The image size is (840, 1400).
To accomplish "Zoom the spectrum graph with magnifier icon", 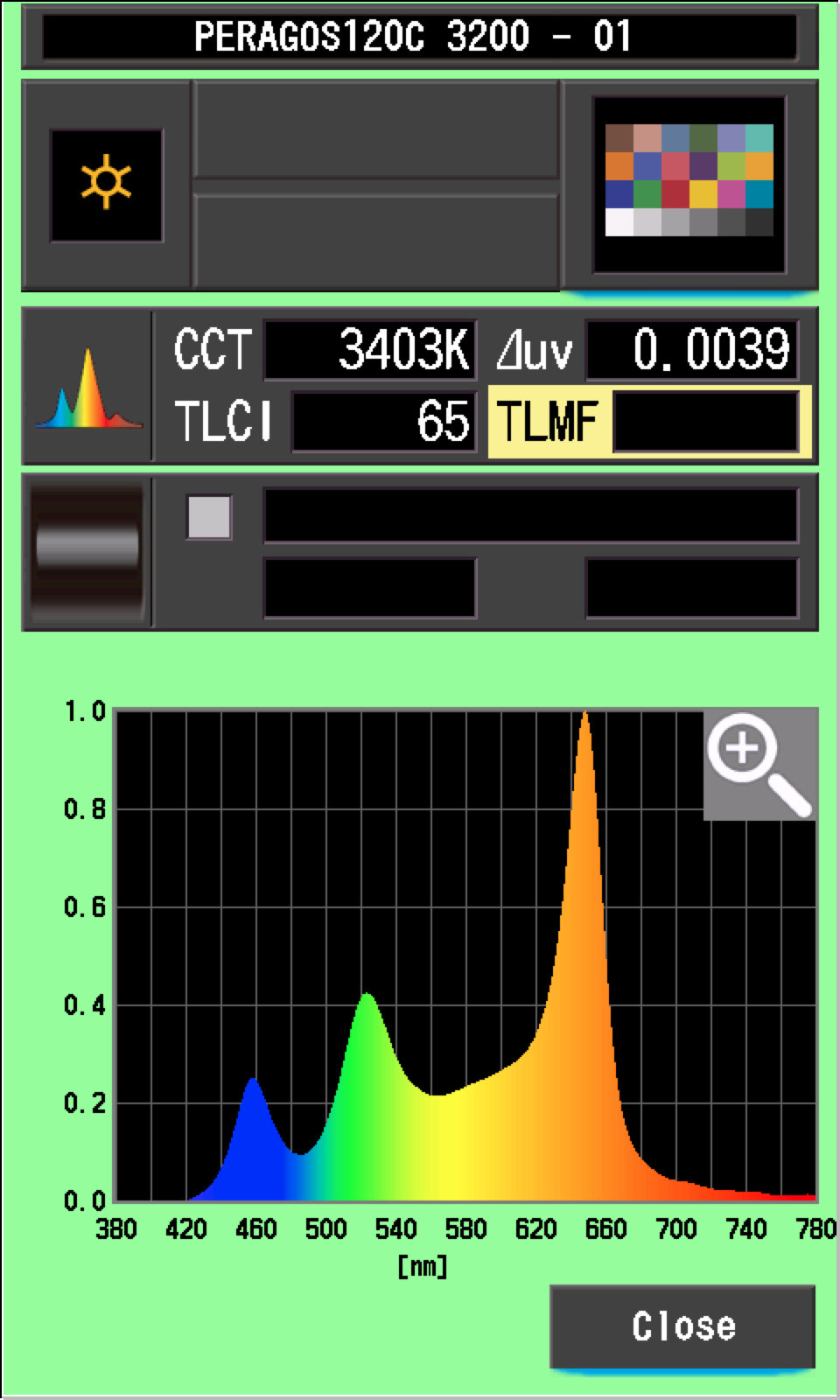I will click(759, 765).
